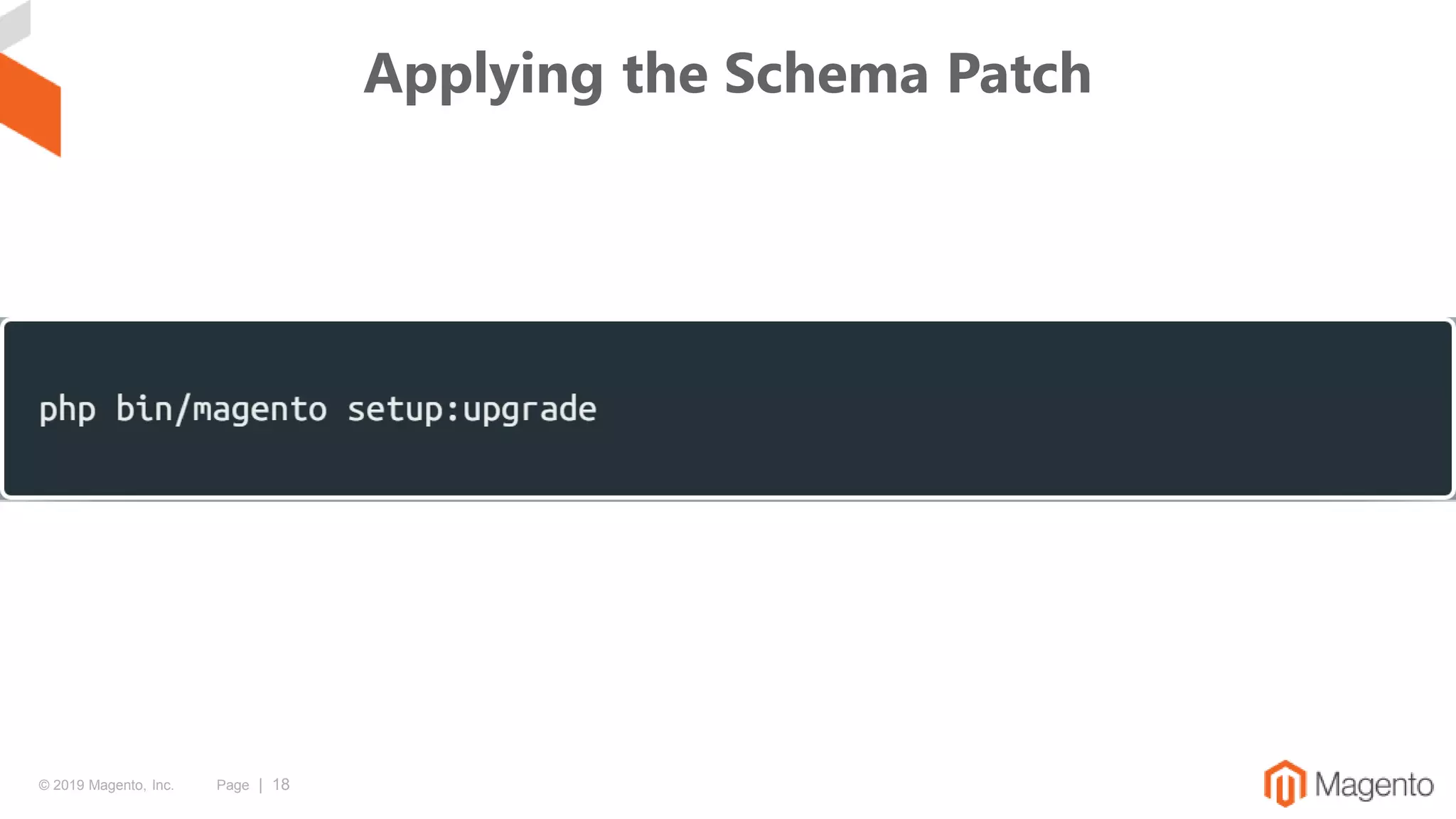Click 'bin/magento' in the code block
This screenshot has height=819, width=1456.
[x=221, y=409]
